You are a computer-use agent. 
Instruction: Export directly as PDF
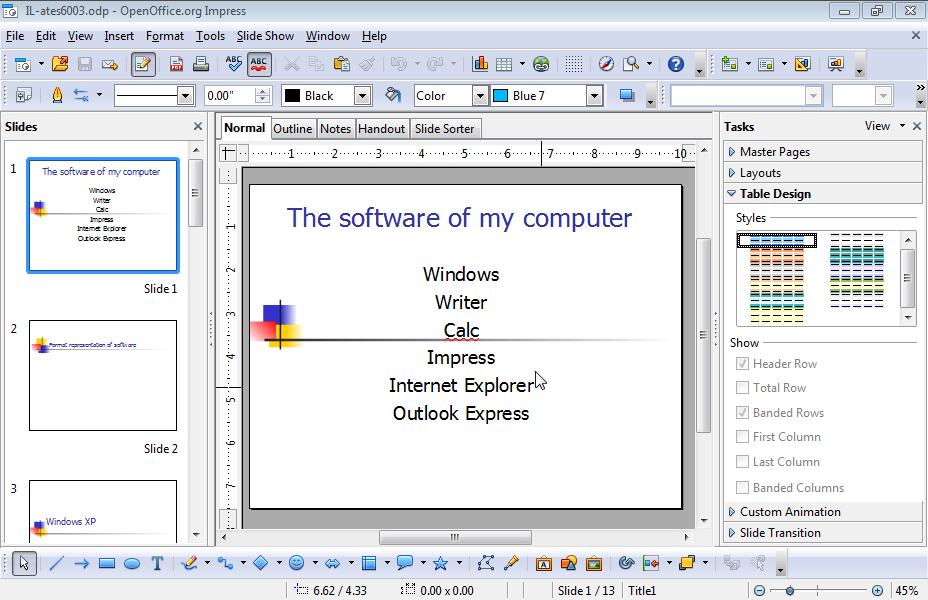176,64
